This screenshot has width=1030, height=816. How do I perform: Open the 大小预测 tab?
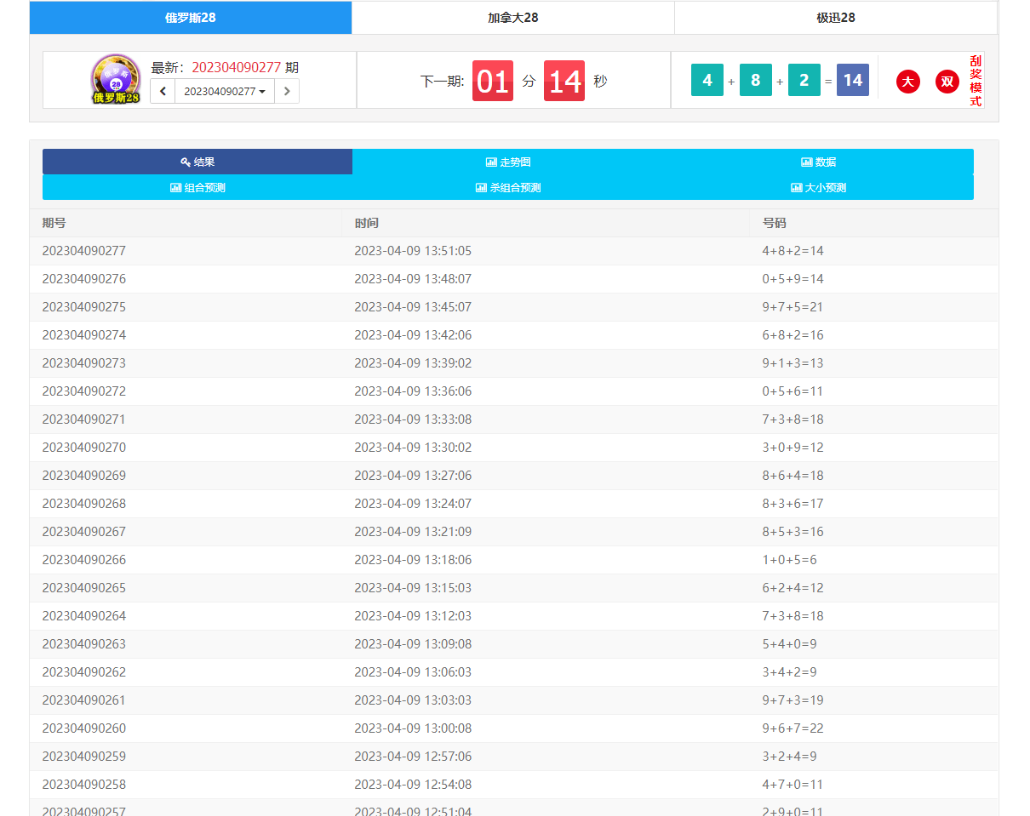click(818, 187)
